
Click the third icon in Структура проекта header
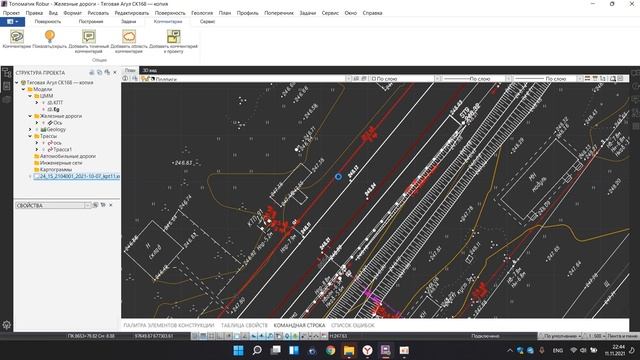tap(107, 72)
